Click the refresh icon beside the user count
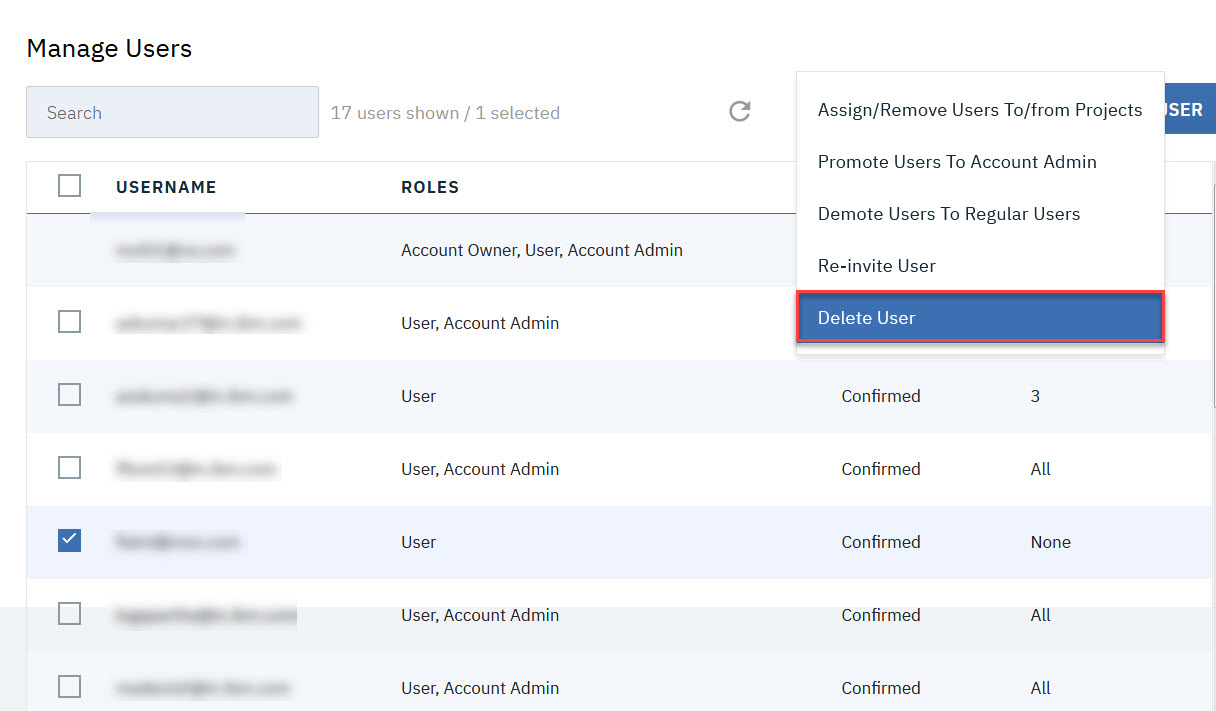 pyautogui.click(x=739, y=112)
